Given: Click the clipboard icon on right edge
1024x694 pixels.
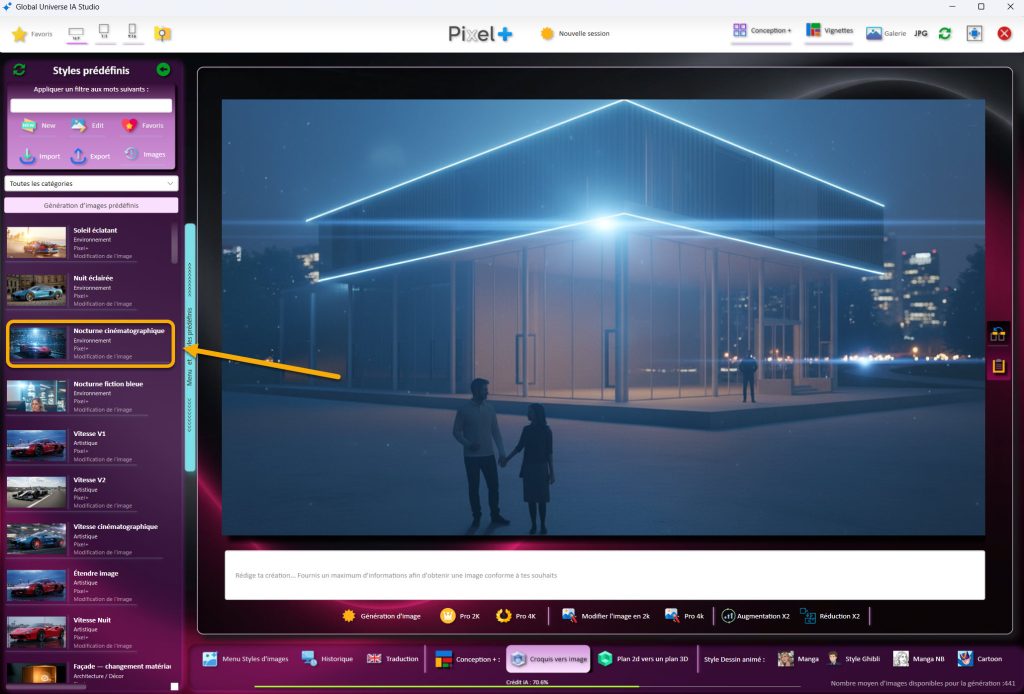Looking at the screenshot, I should tap(997, 366).
